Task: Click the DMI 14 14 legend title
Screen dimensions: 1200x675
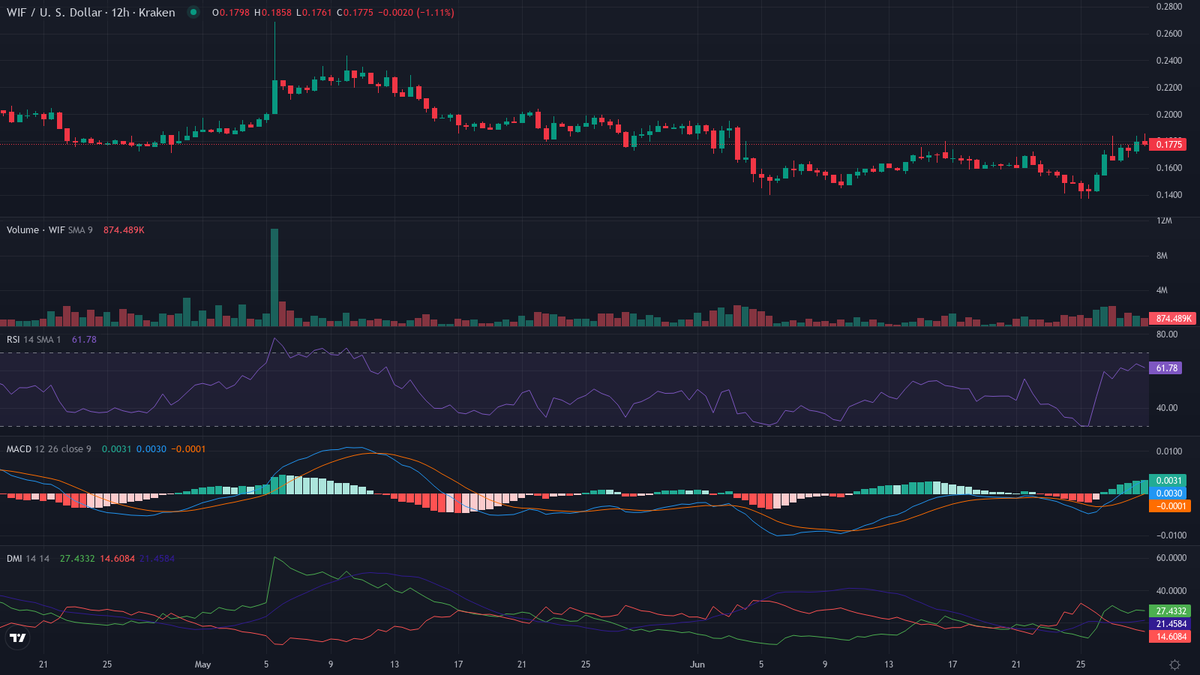Action: click(29, 558)
